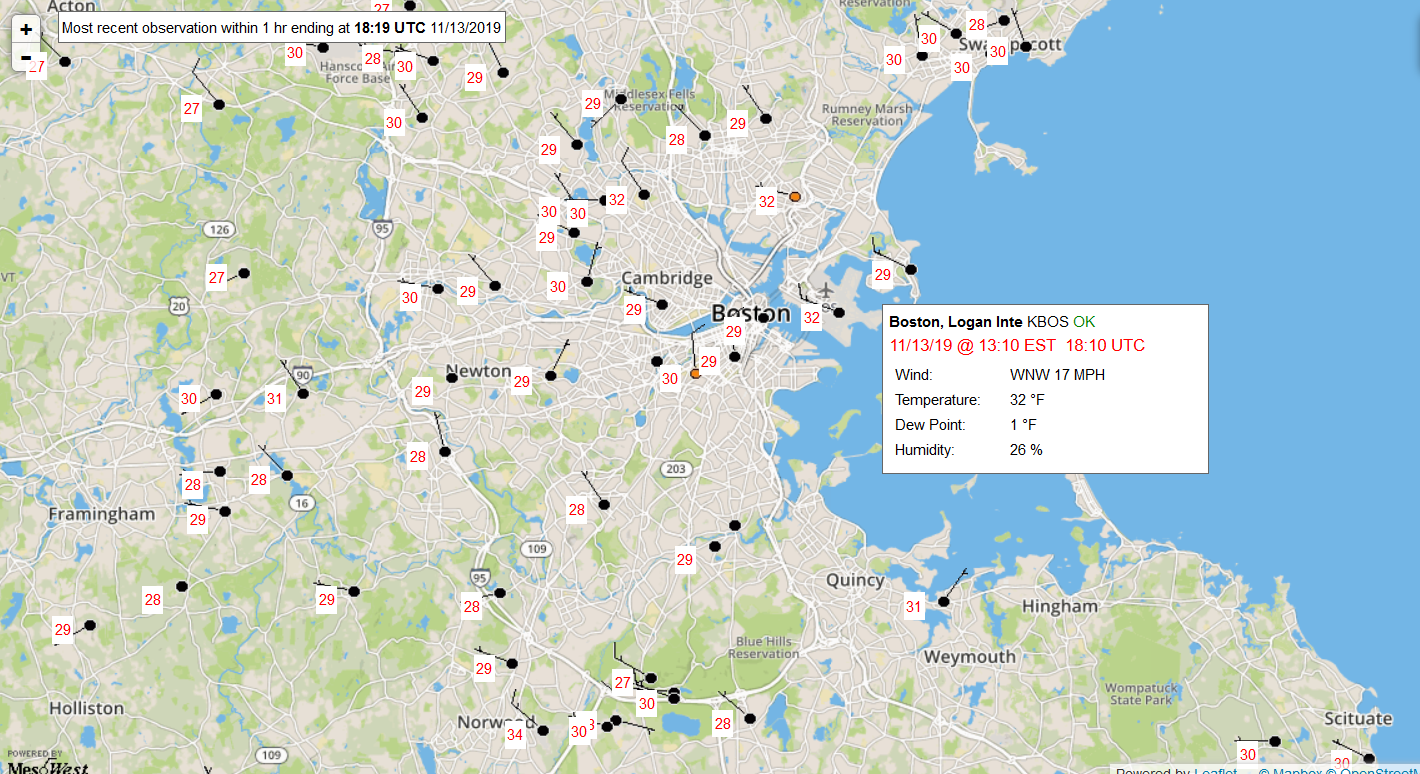Select the station labeled 28 south of Framingham
This screenshot has height=774, width=1420.
click(x=181, y=586)
